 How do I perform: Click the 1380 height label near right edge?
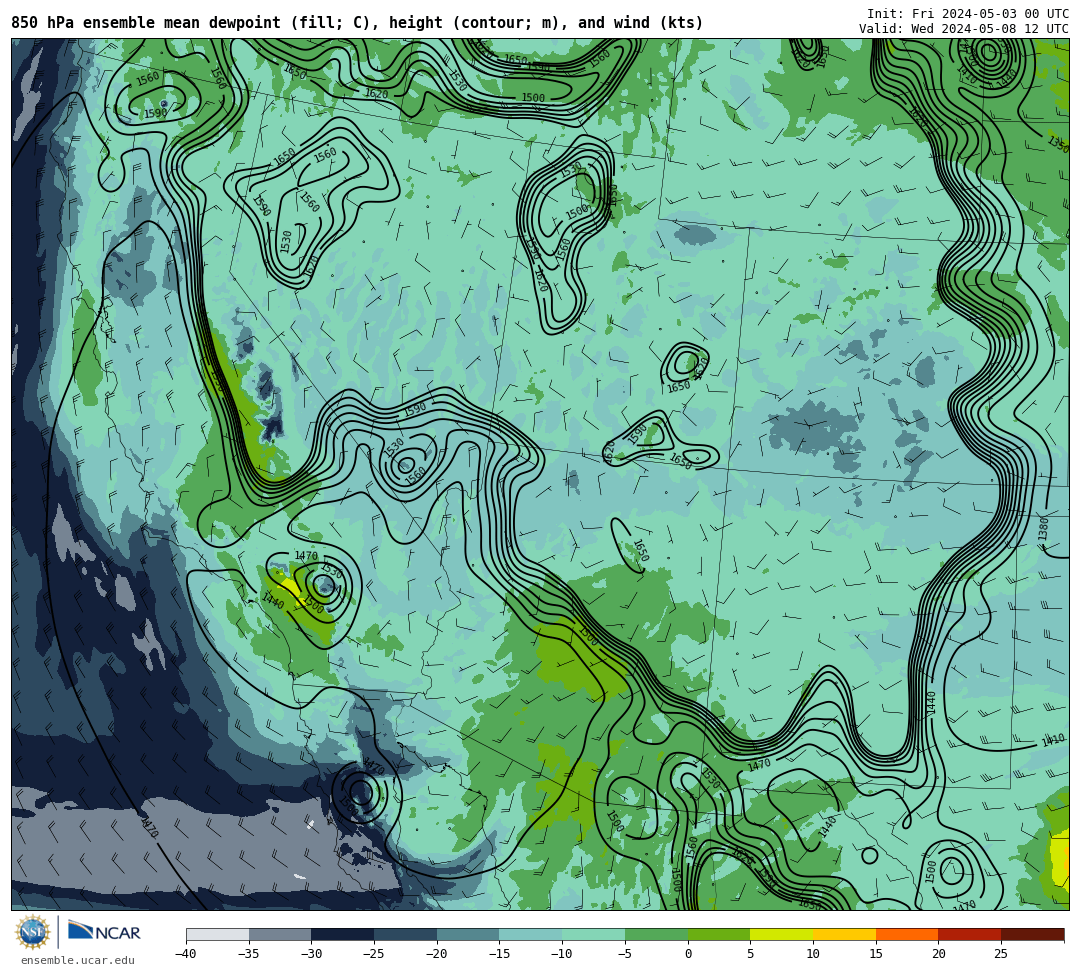pos(1043,529)
